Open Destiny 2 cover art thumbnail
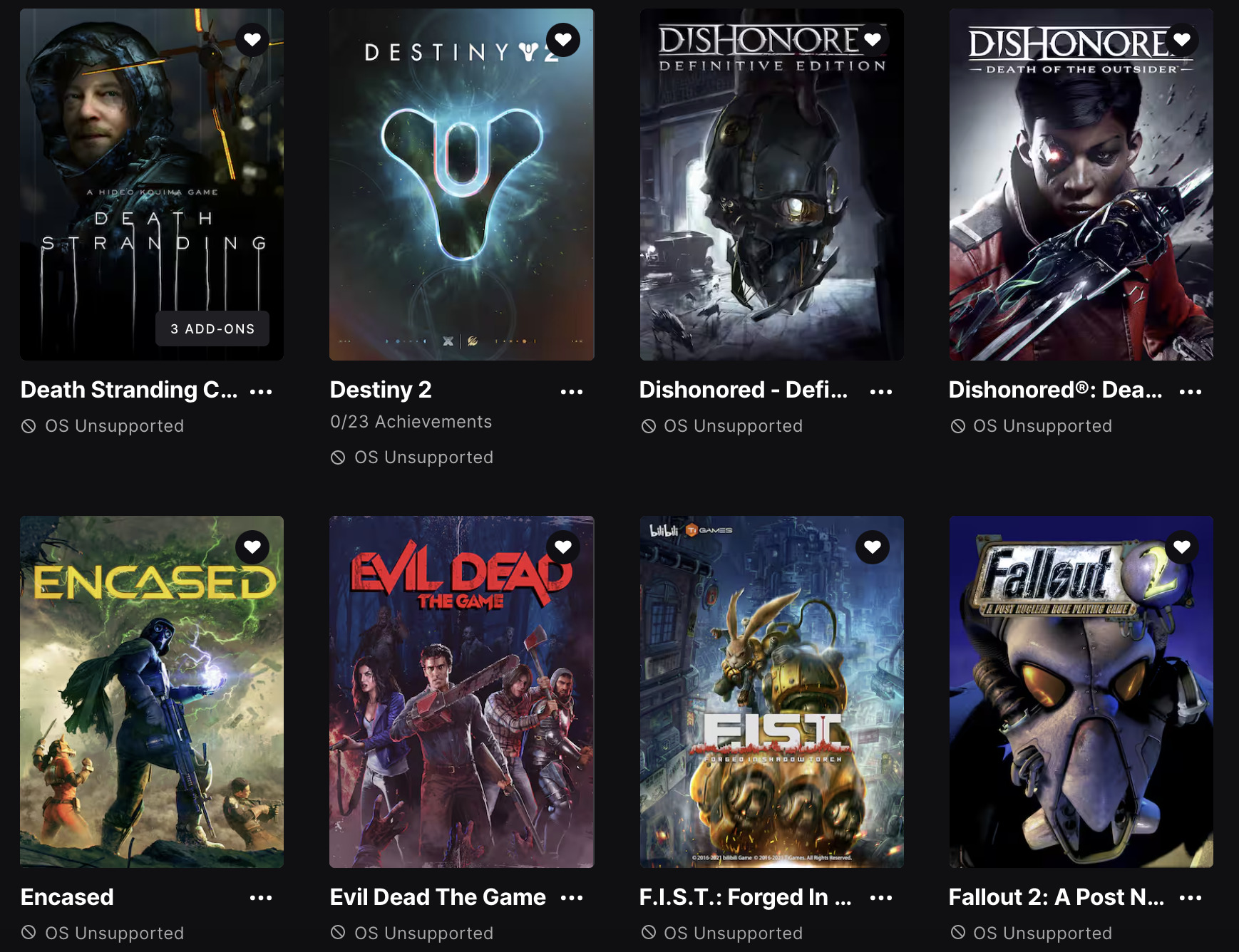 pyautogui.click(x=461, y=185)
